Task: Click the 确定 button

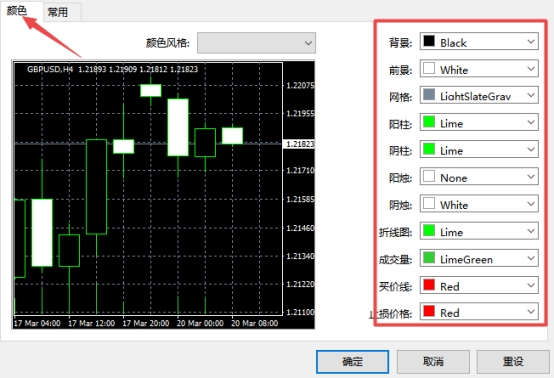Action: click(x=353, y=361)
